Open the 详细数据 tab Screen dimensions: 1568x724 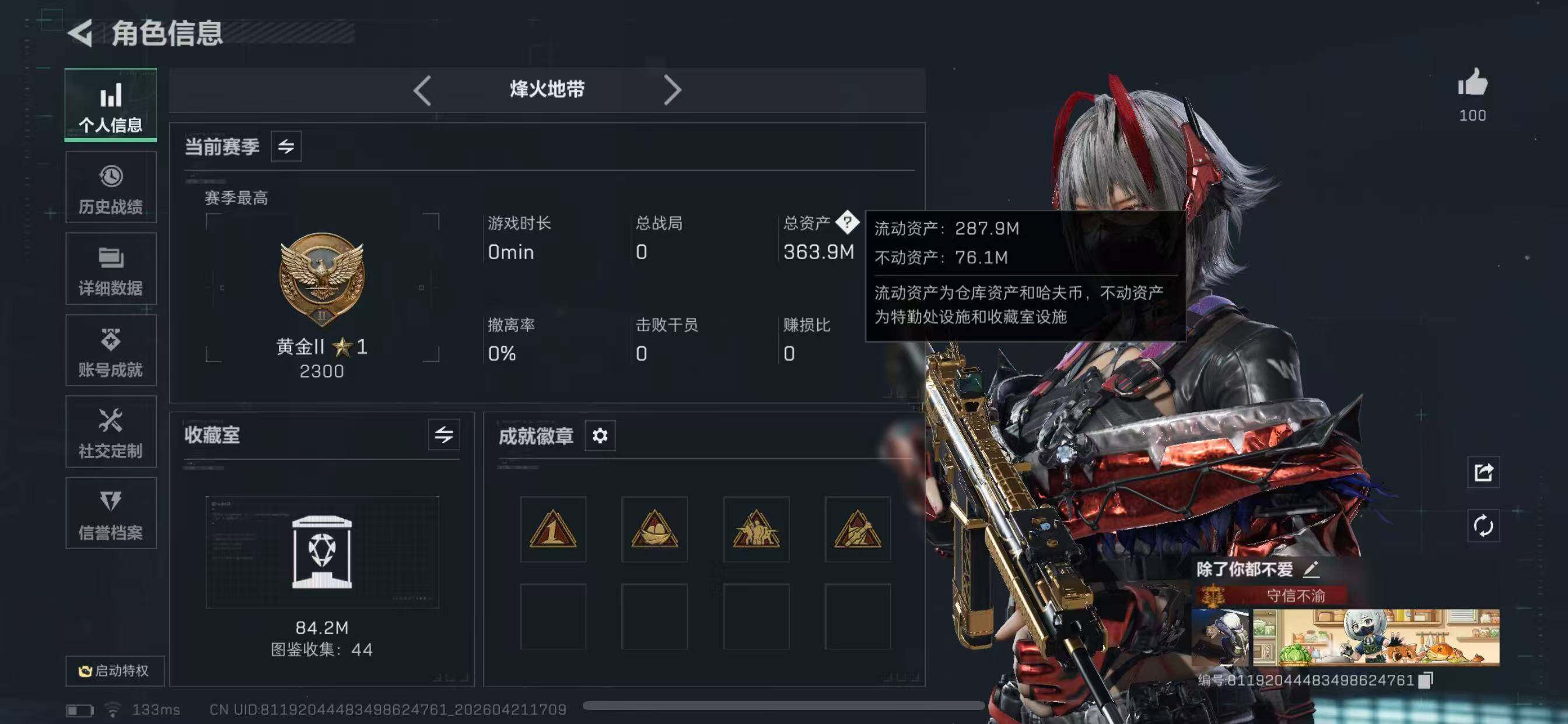click(x=111, y=269)
